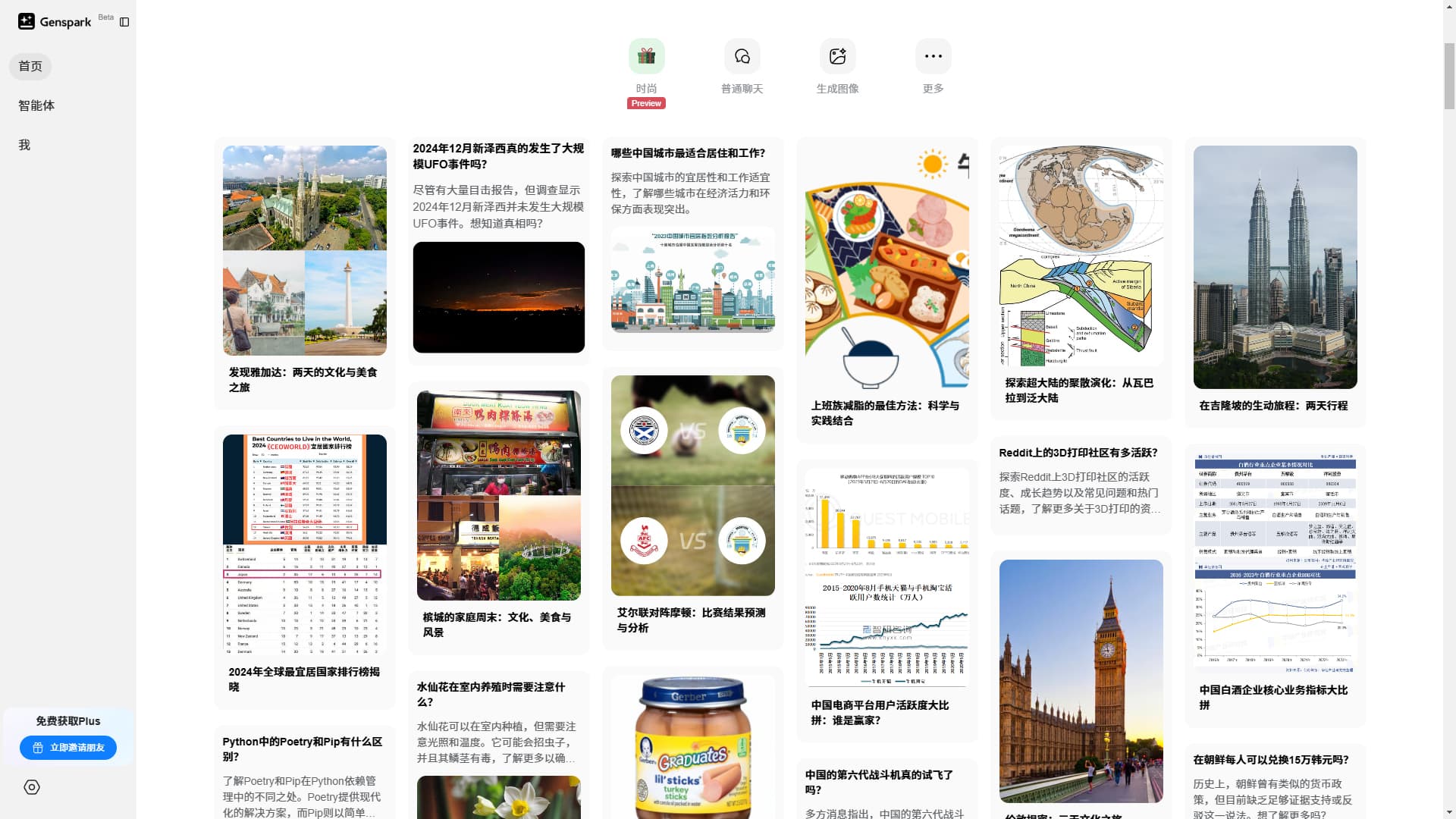Open the 时尚 (fashion) gift icon

pyautogui.click(x=645, y=55)
